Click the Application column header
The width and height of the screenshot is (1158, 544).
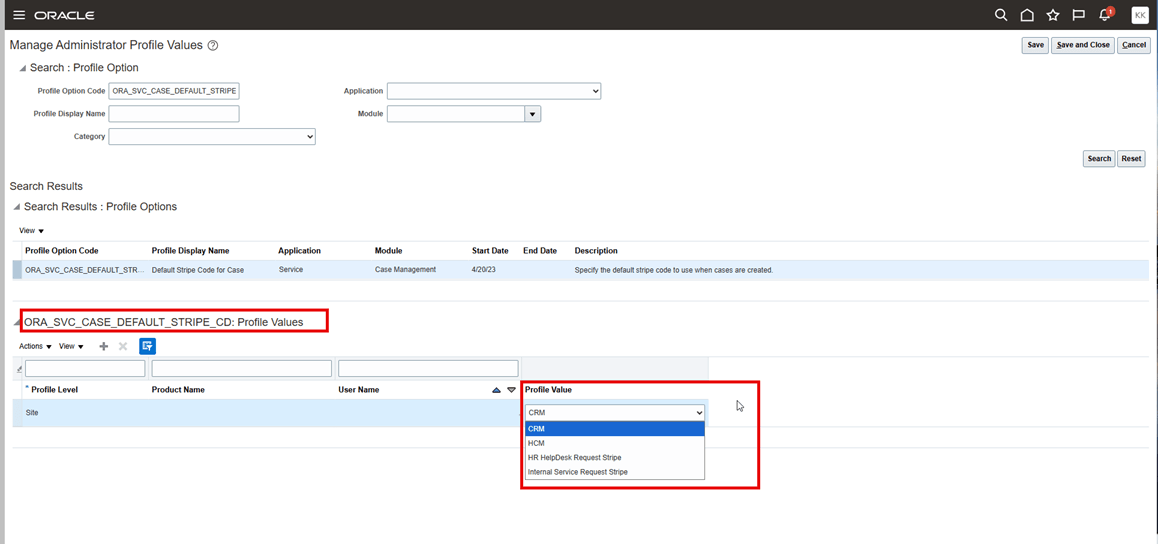300,251
